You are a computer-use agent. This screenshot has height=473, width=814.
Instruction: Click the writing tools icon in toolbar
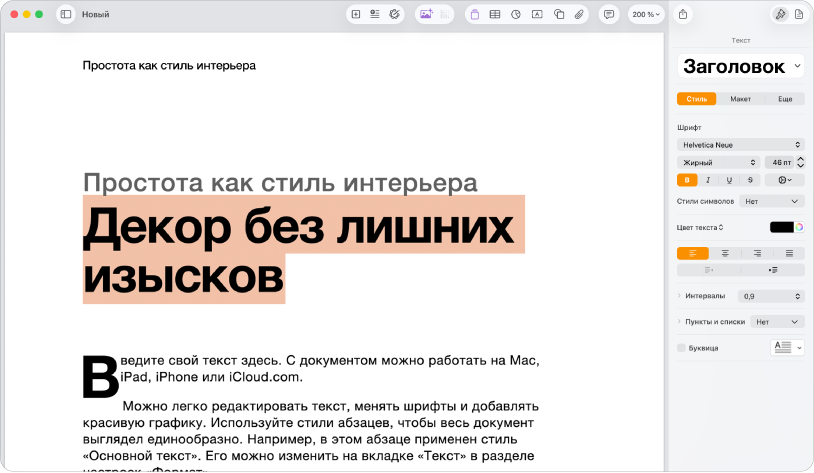(395, 15)
